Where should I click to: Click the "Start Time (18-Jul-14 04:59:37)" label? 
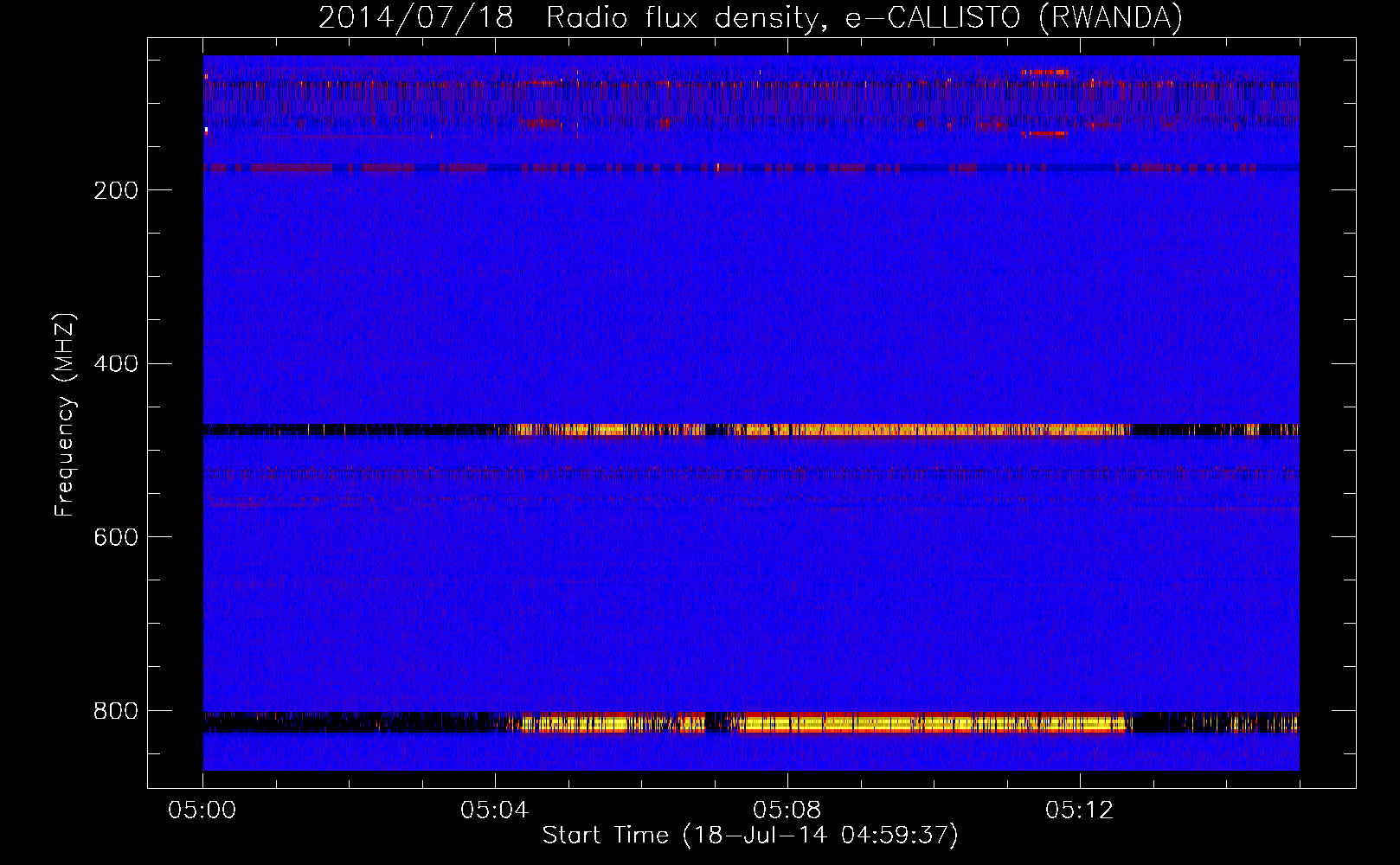[x=750, y=836]
